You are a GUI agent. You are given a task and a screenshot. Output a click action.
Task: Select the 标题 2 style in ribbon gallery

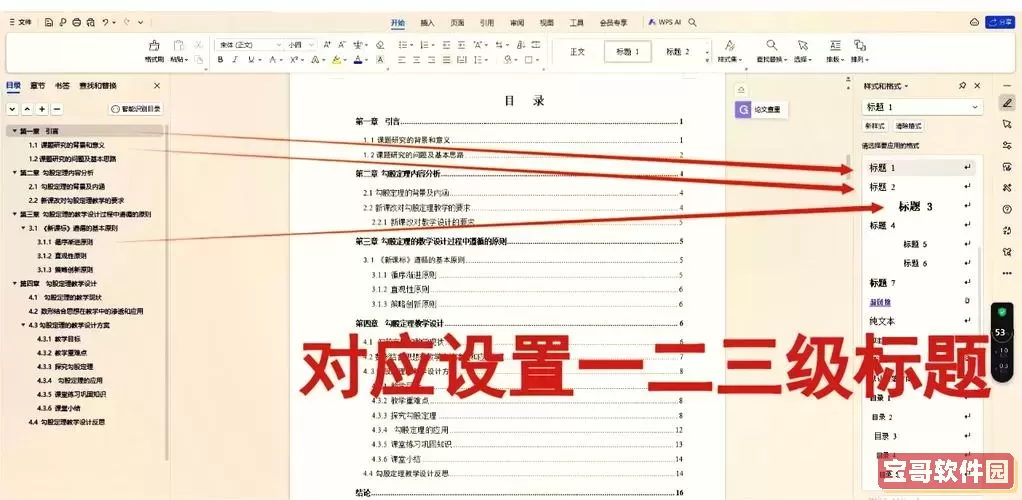tap(678, 51)
